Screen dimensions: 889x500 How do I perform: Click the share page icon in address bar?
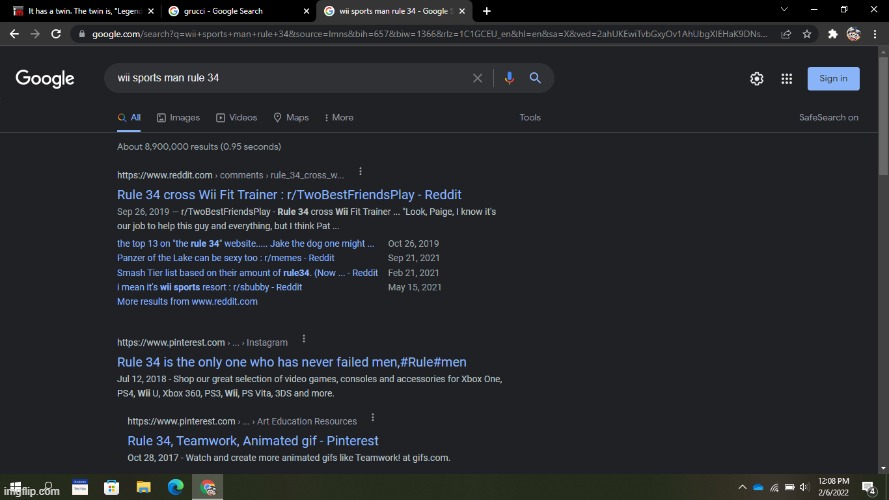[x=786, y=33]
